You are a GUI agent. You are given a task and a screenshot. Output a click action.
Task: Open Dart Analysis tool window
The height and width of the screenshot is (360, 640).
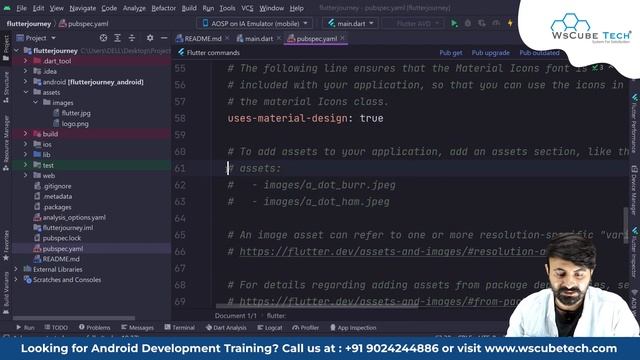click(226, 328)
